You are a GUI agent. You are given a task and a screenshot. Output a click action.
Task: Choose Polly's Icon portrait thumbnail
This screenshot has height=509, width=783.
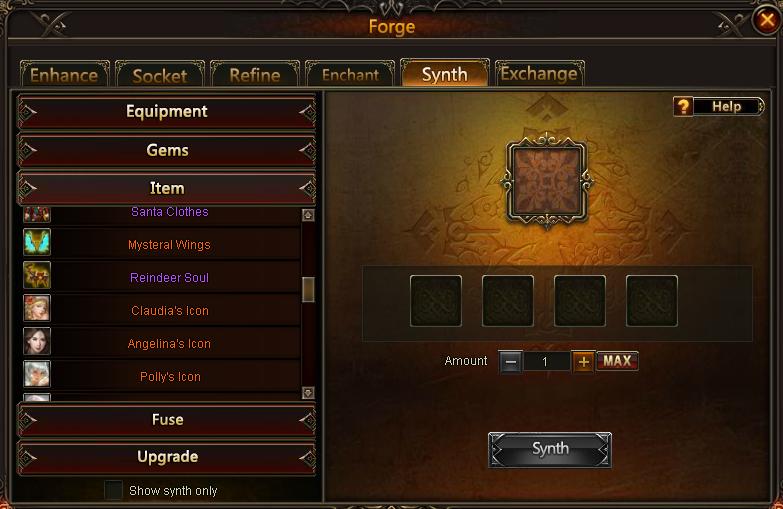tap(37, 374)
